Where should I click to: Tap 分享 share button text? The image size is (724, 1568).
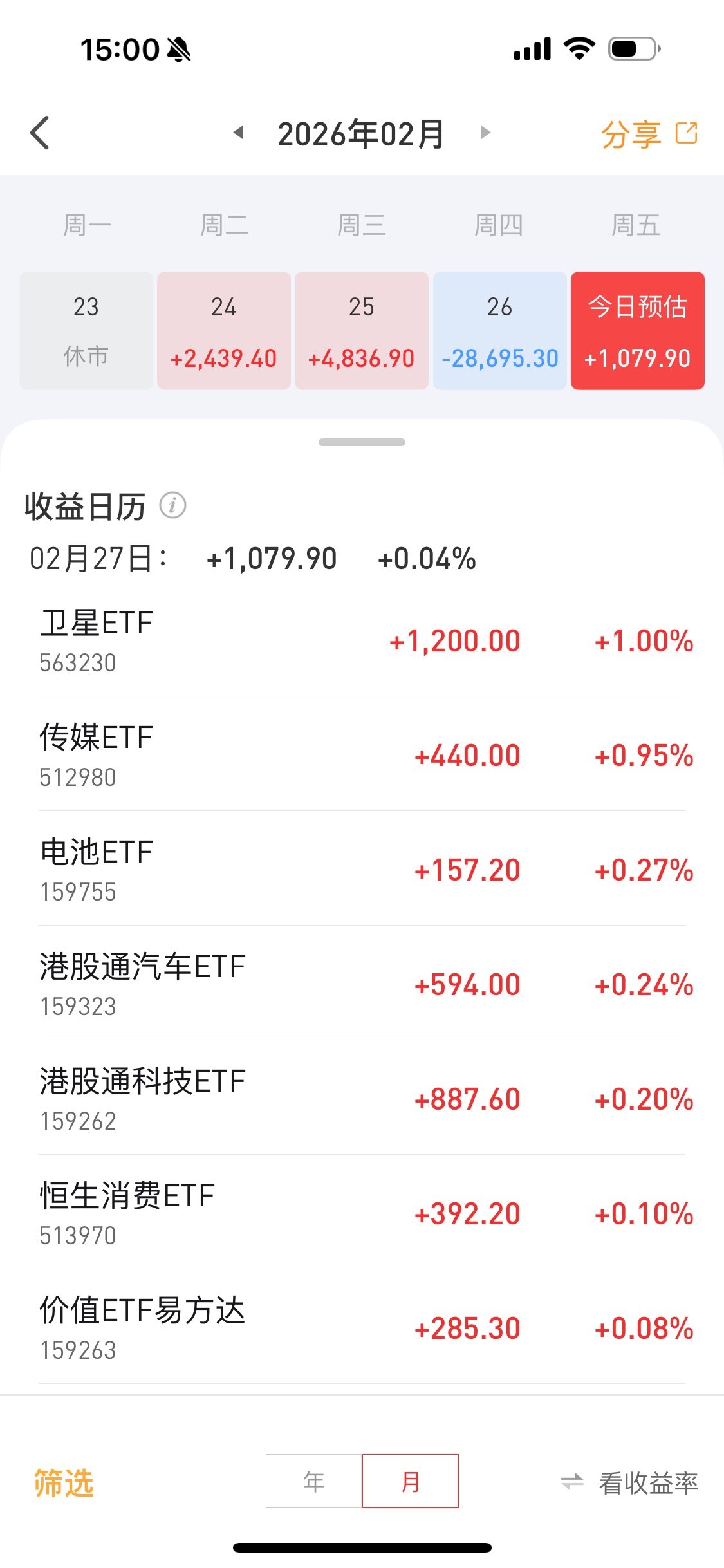[631, 135]
